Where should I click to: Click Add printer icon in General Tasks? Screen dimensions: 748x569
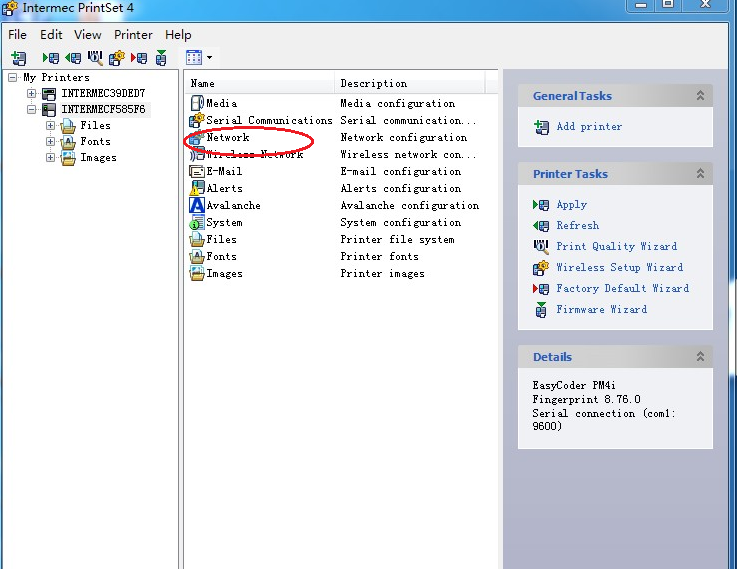pyautogui.click(x=541, y=127)
